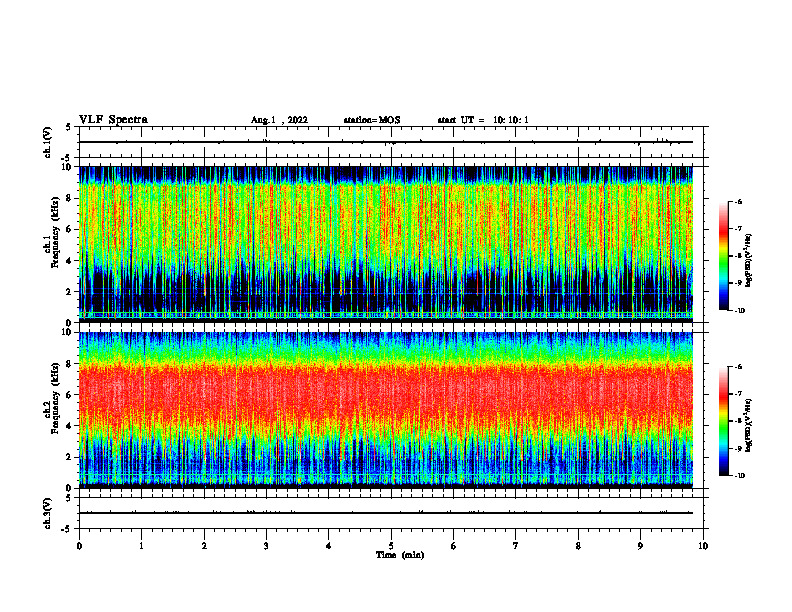Screen dimensions: 792x612
Task: Click the "8" kHz tick on ch.1 frequency axis
Action: pos(70,198)
